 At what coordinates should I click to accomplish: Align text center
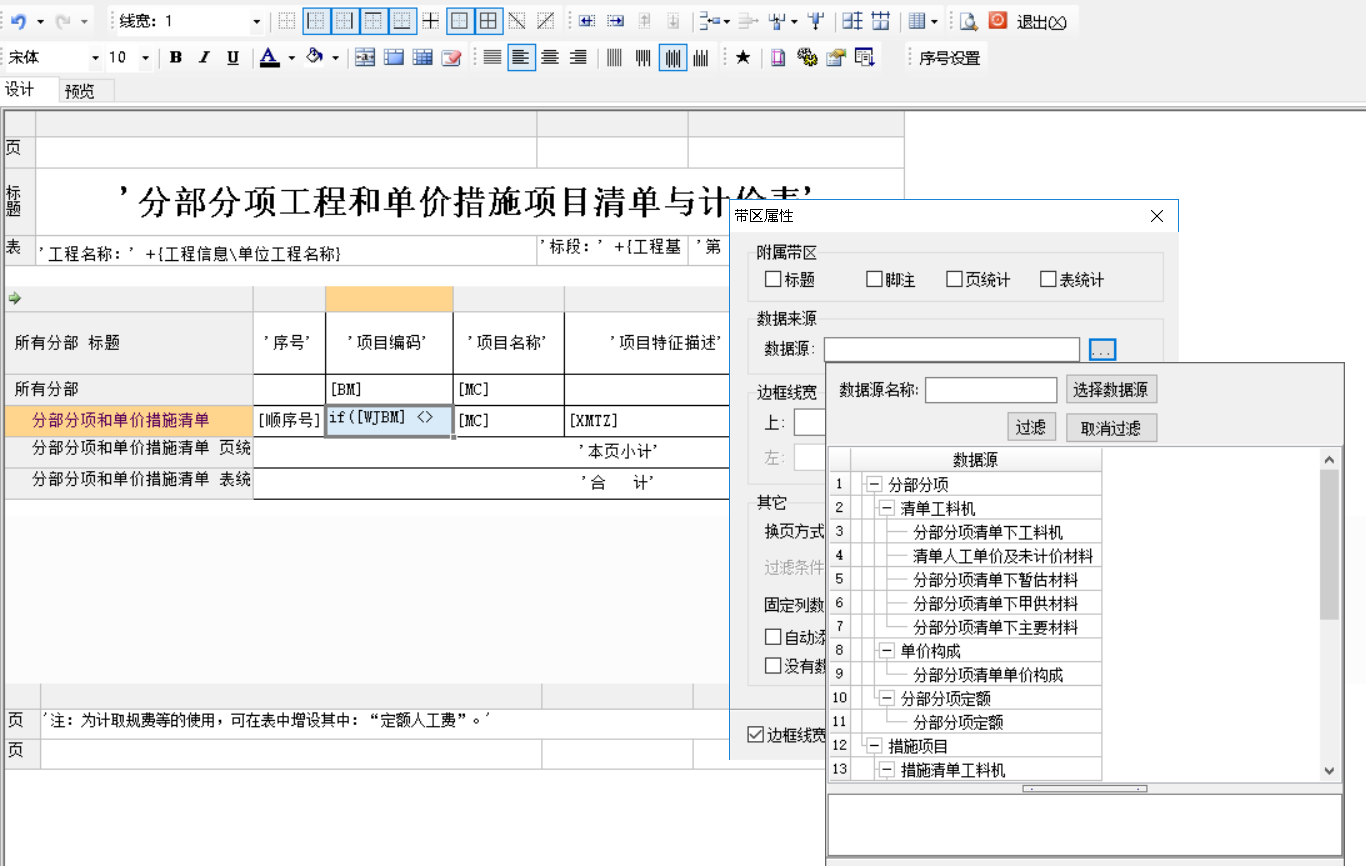click(550, 58)
